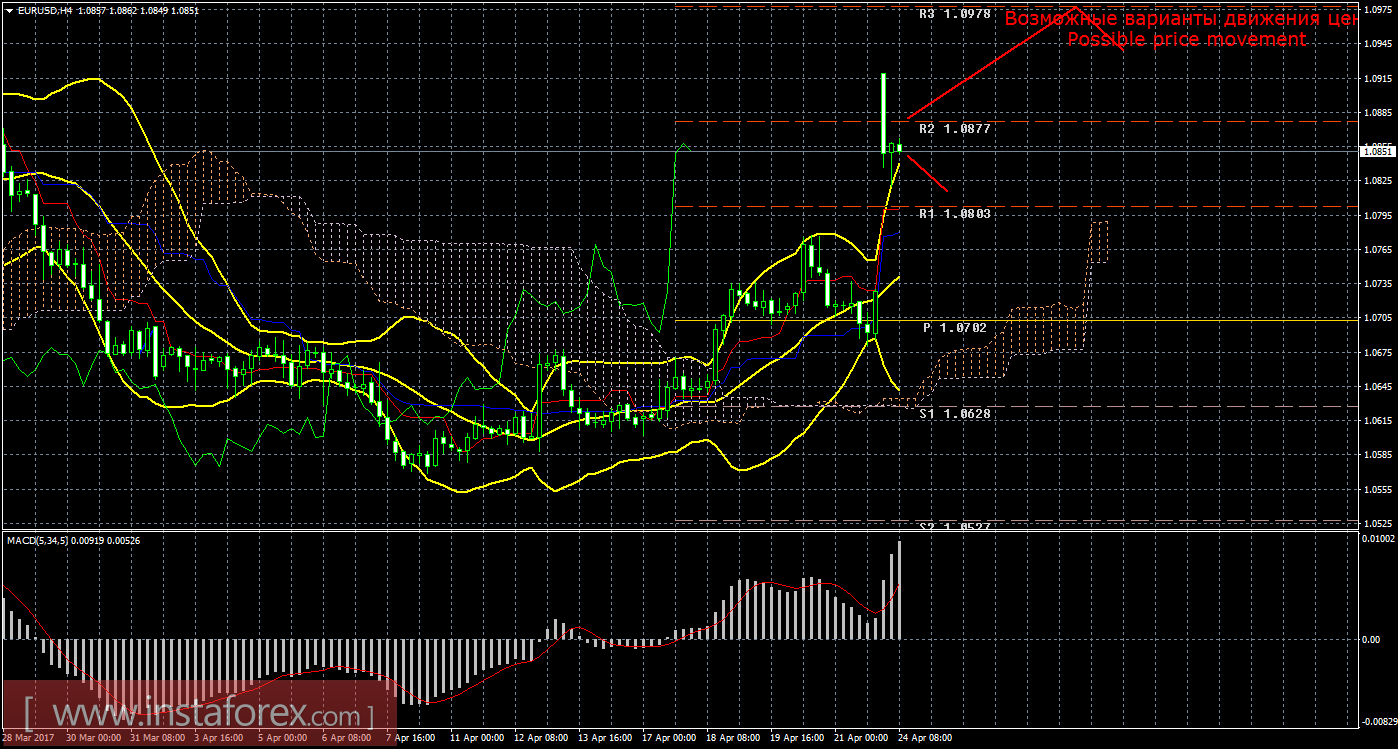Select the R3 1.0978 pivot label
The image size is (1398, 749).
click(955, 14)
